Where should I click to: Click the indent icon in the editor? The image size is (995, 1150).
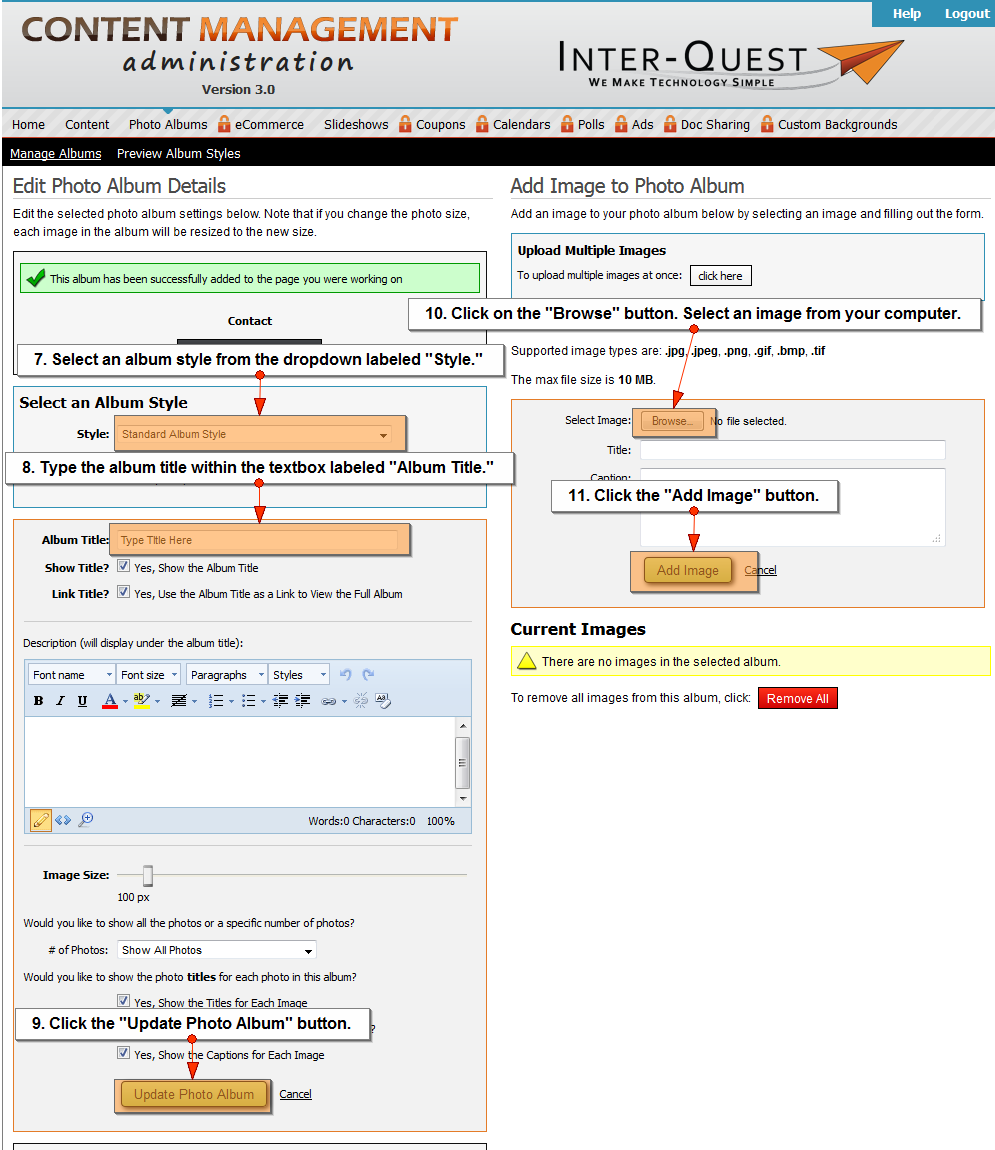tap(302, 701)
